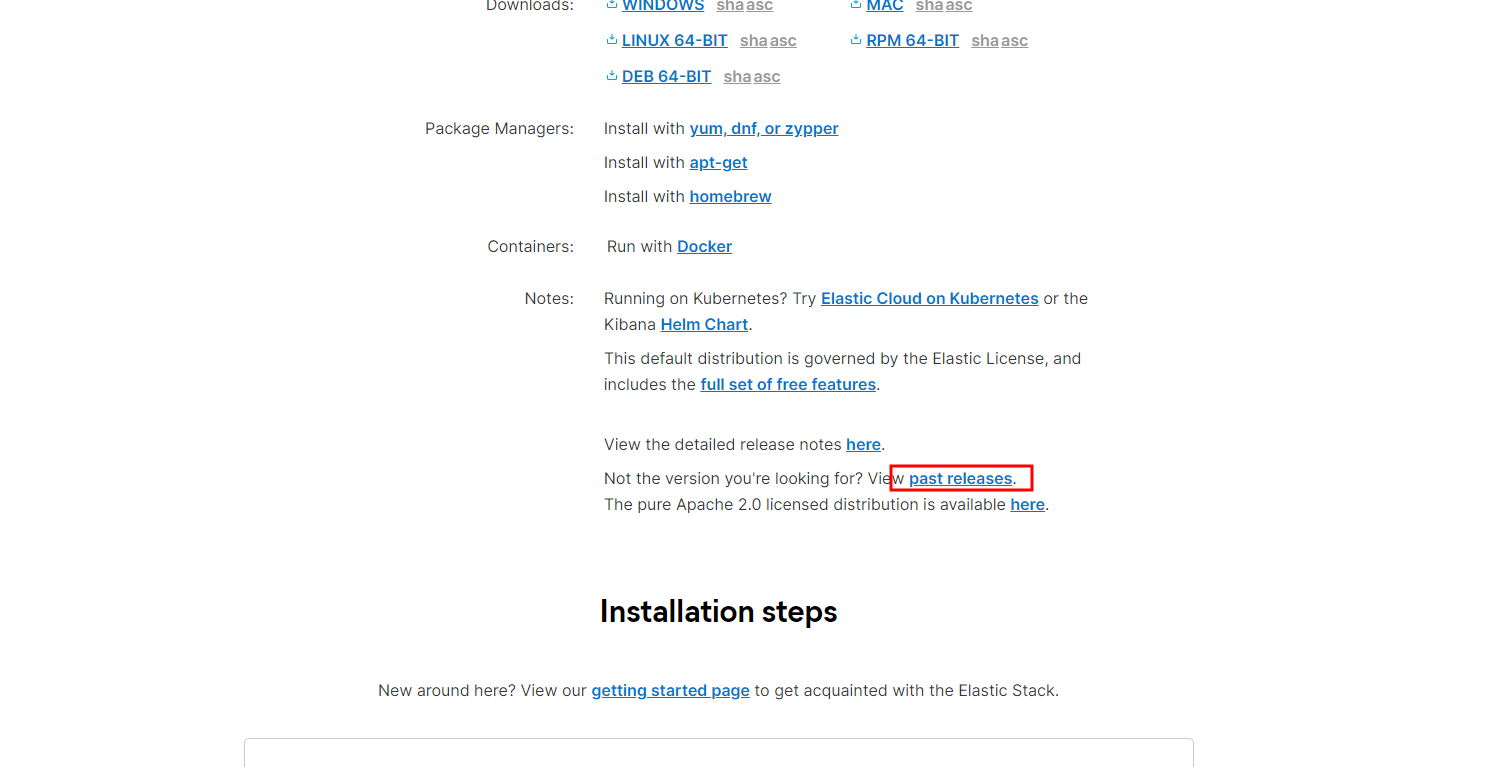Image resolution: width=1512 pixels, height=767 pixels.
Task: Go to the getting started page
Action: [671, 691]
